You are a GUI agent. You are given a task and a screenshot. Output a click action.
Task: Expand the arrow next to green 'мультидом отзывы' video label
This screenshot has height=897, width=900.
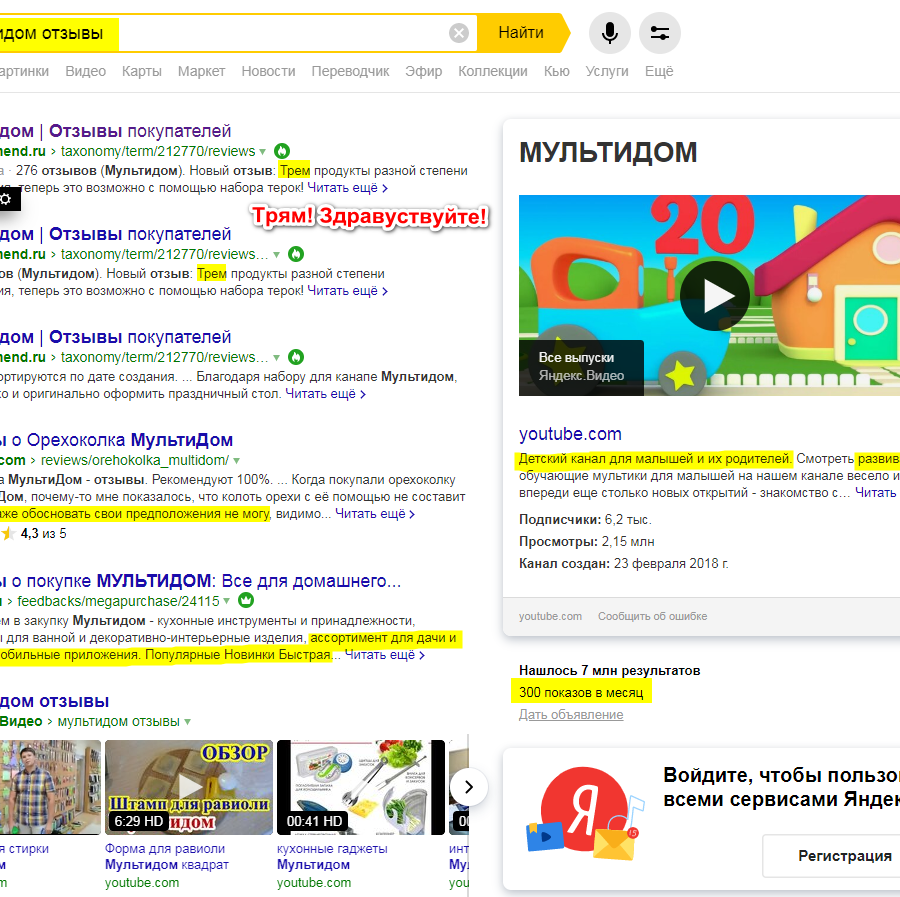[187, 722]
